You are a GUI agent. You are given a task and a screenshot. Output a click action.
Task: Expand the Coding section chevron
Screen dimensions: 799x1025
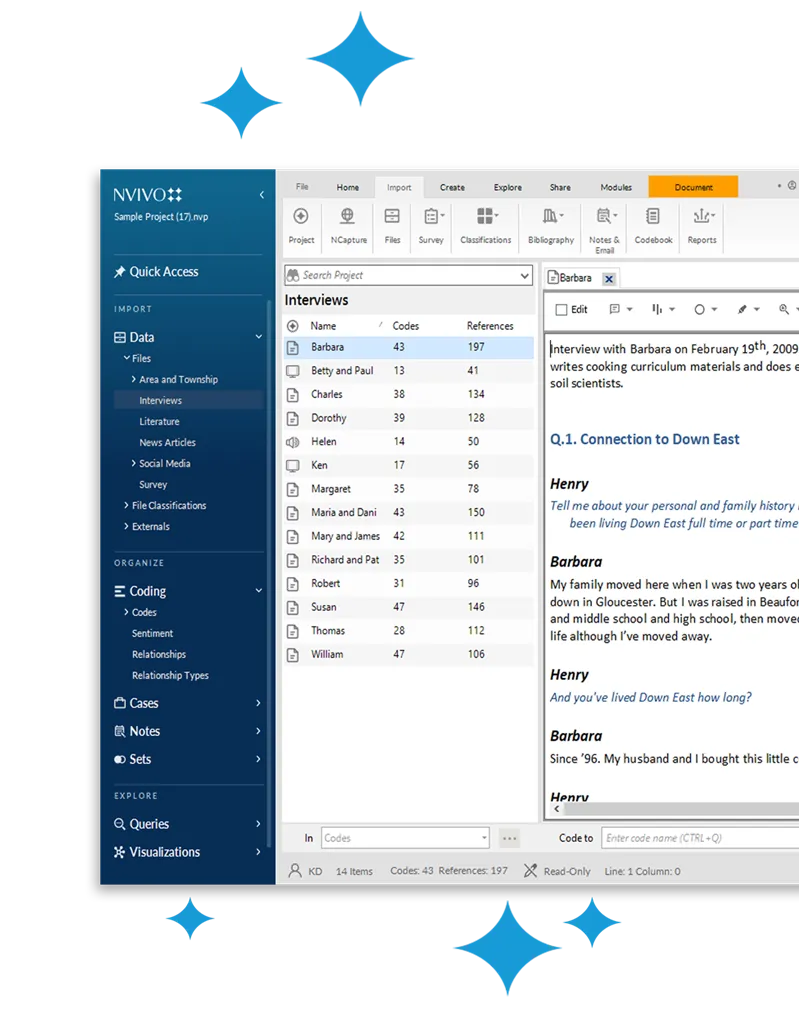(259, 591)
